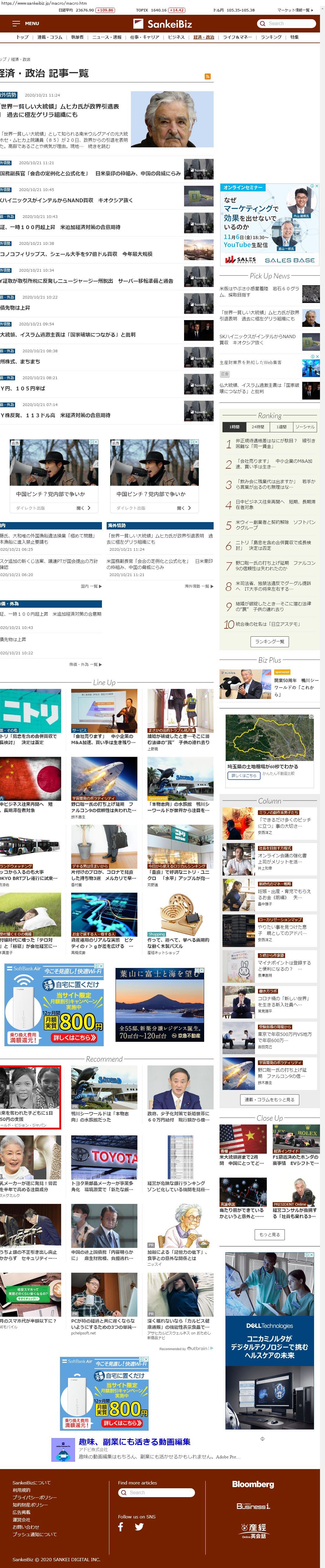Click the orange RSS feed icon
This screenshot has width=325, height=1568.
pos(207,77)
